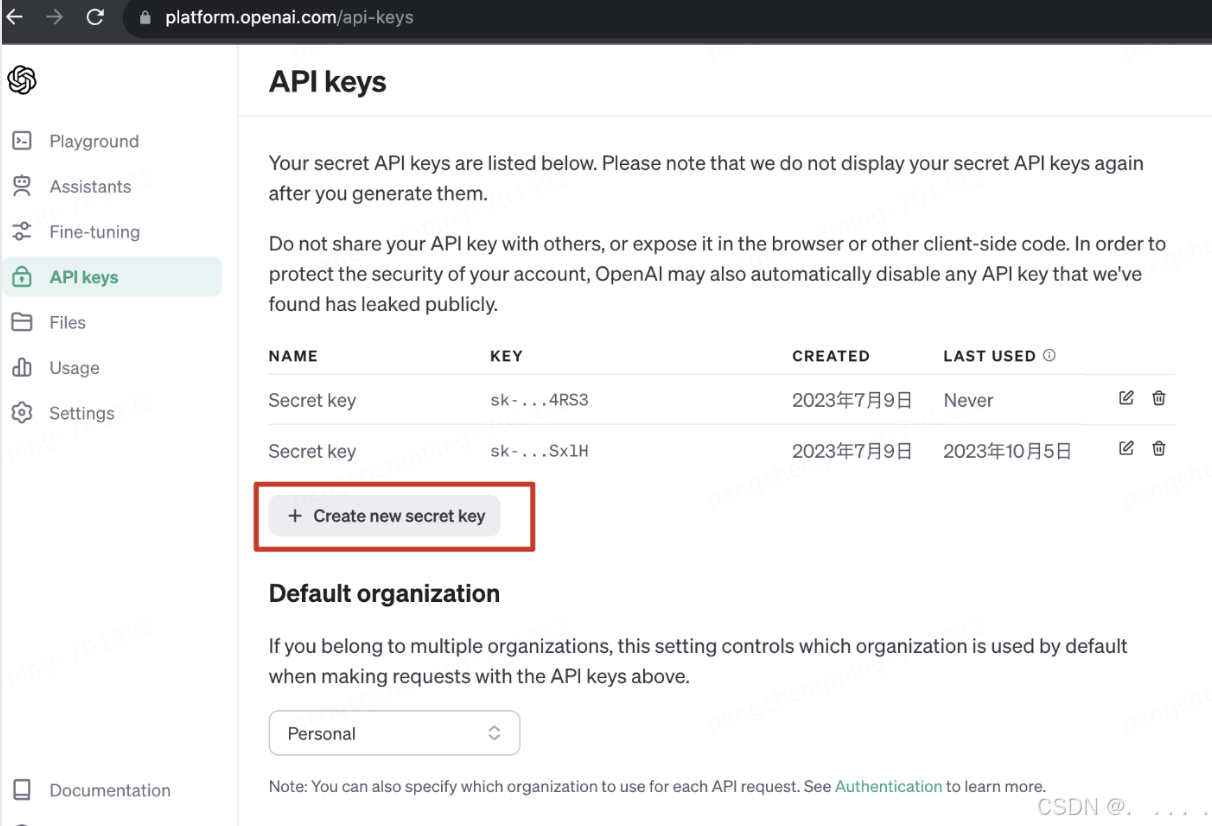The width and height of the screenshot is (1212, 826).
Task: Click the CREATED column header
Action: [831, 356]
